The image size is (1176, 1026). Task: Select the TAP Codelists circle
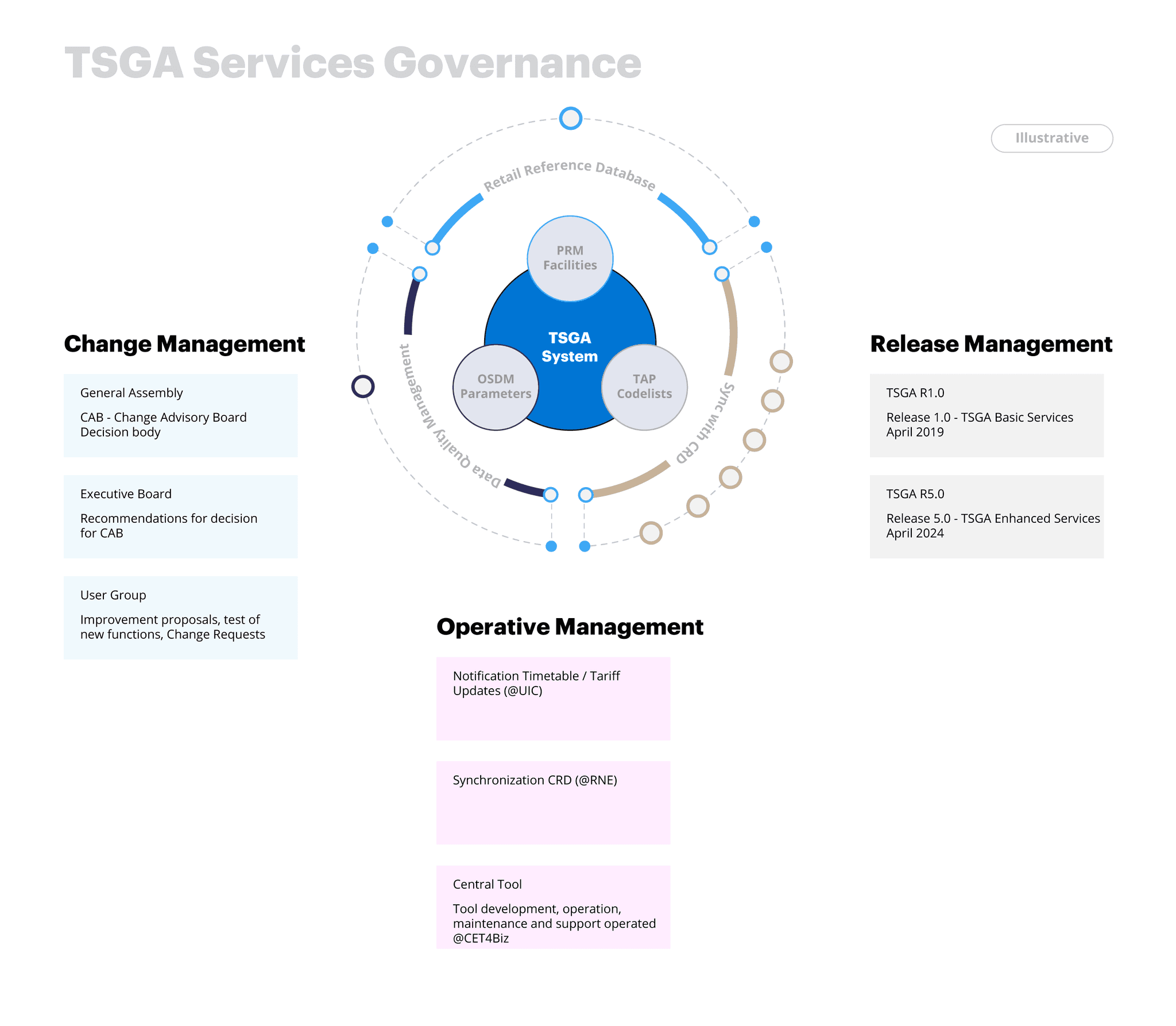point(644,387)
